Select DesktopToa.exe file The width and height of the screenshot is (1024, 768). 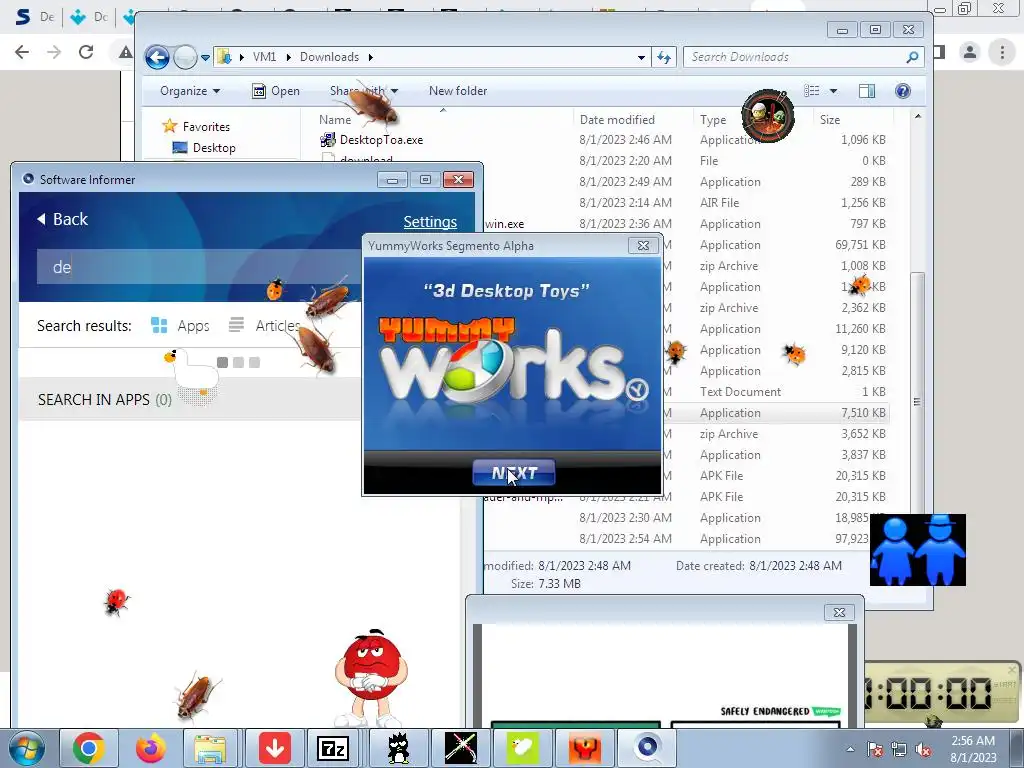point(381,140)
